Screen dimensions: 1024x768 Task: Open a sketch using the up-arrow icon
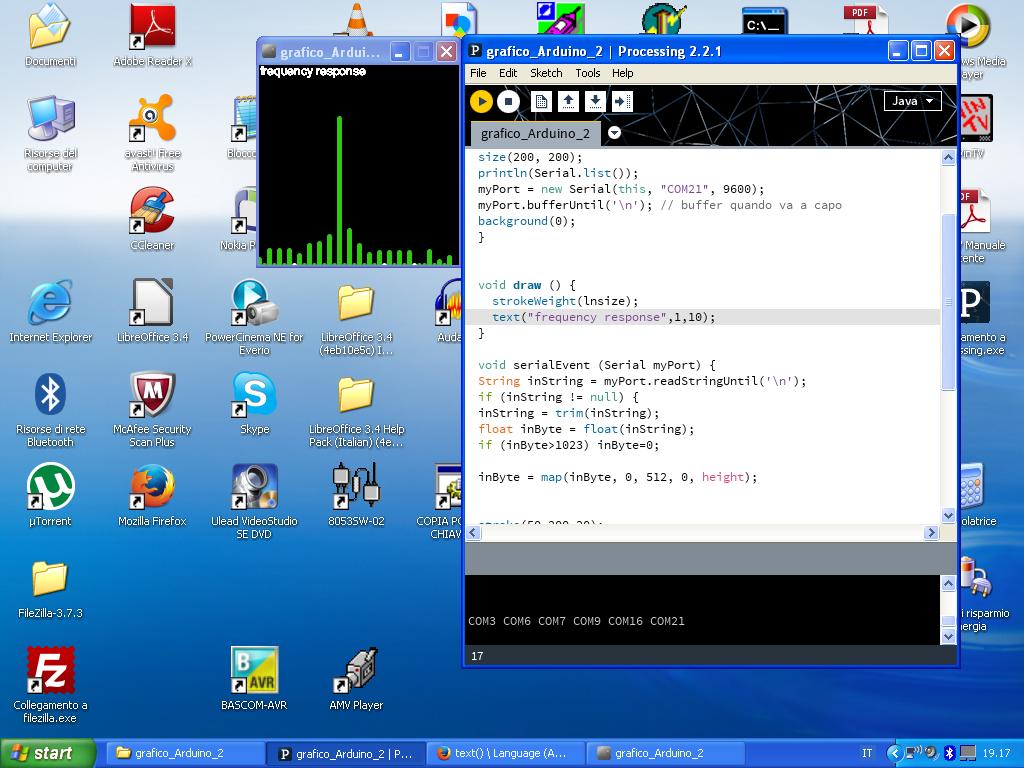[x=568, y=101]
